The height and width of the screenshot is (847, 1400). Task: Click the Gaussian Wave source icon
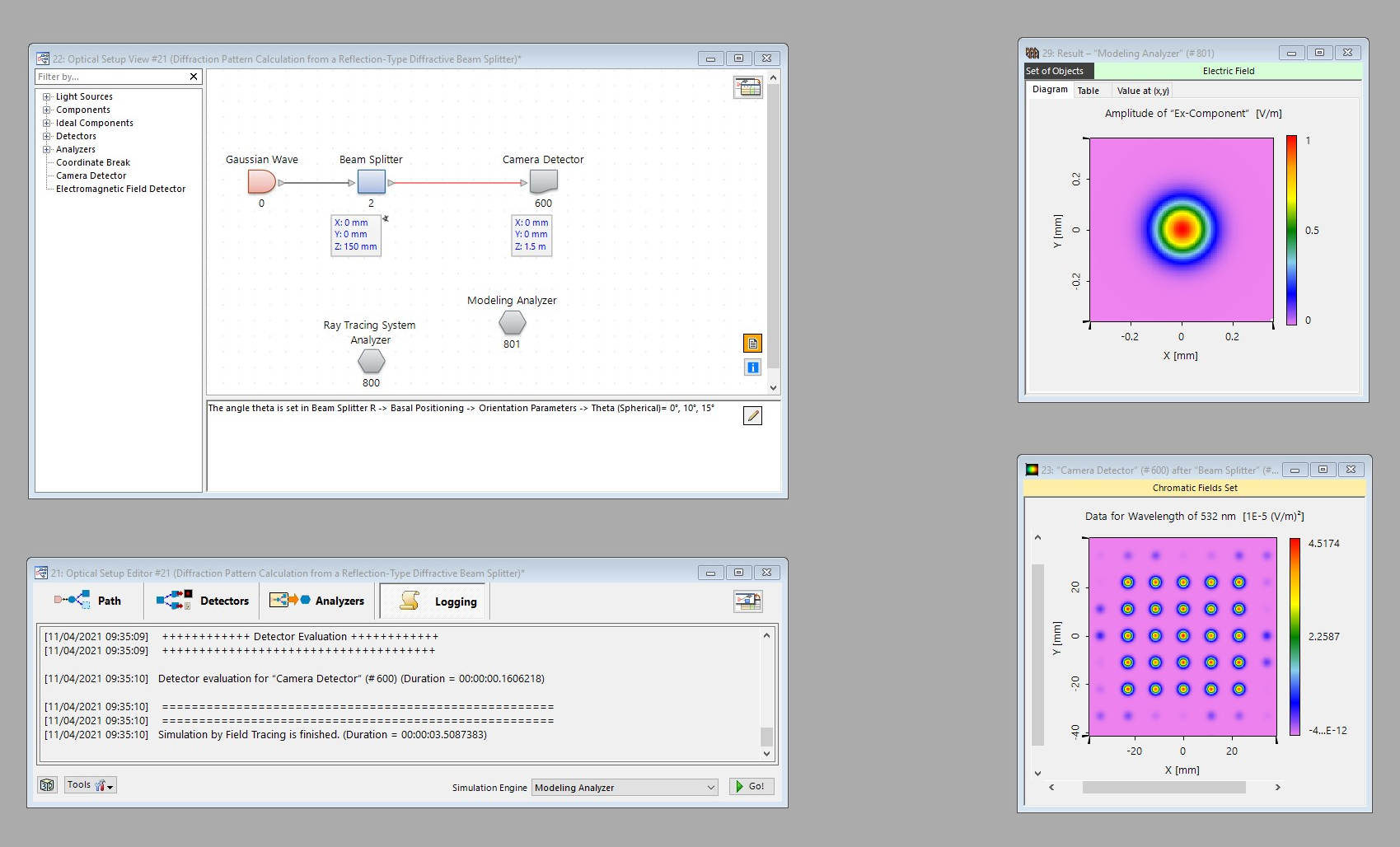click(261, 181)
